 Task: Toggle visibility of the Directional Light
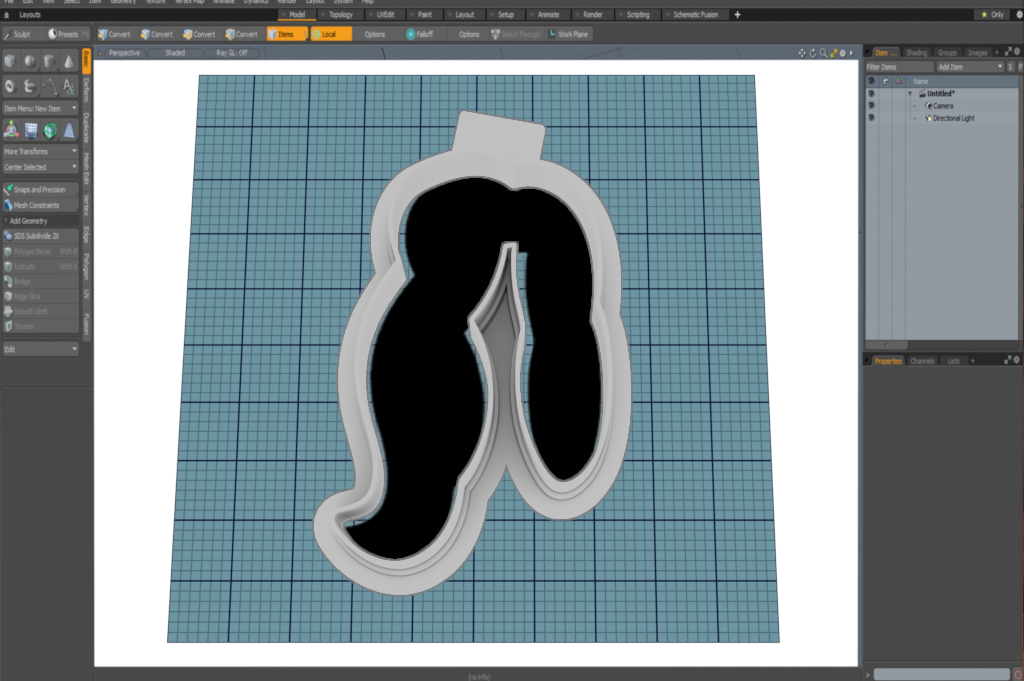871,118
